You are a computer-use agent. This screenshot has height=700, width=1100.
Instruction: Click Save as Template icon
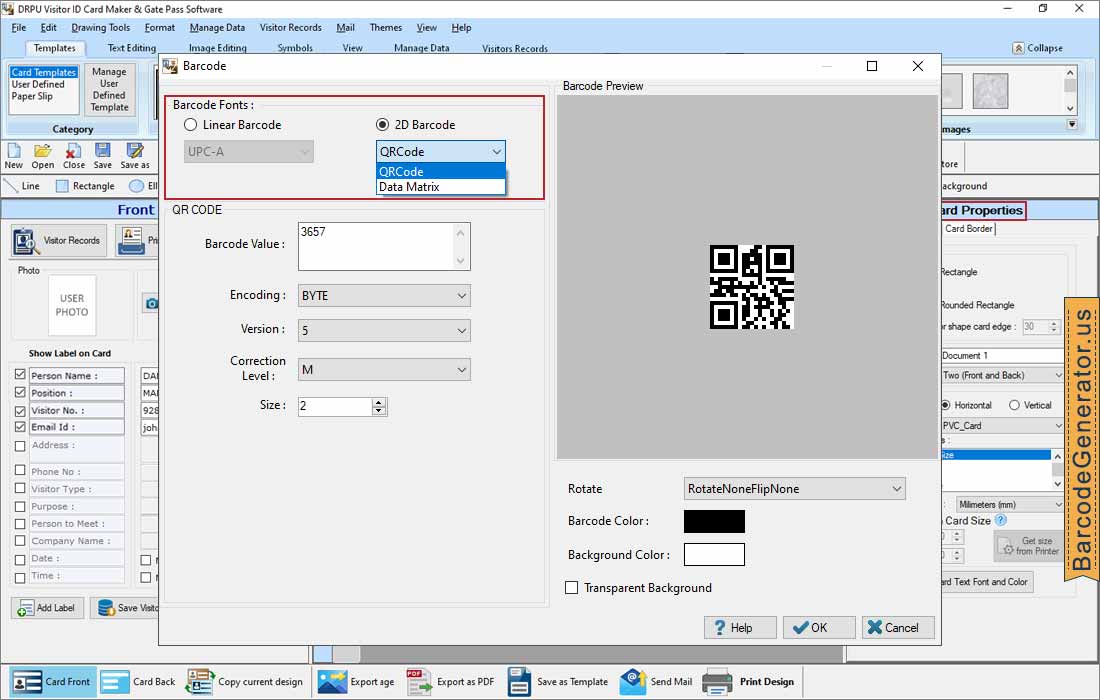(x=519, y=682)
